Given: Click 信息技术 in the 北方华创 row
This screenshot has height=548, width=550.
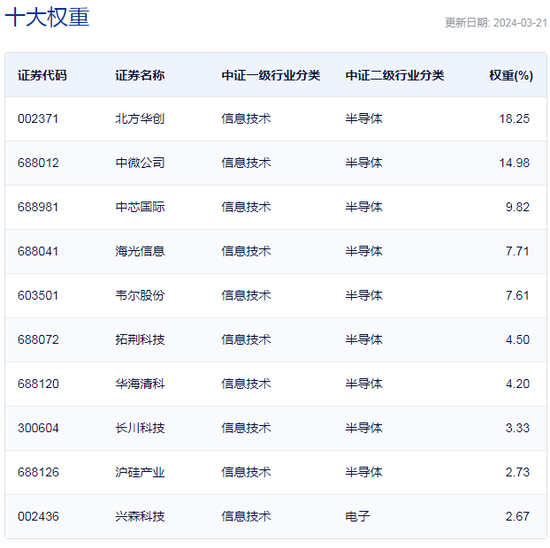Looking at the screenshot, I should tap(246, 119).
